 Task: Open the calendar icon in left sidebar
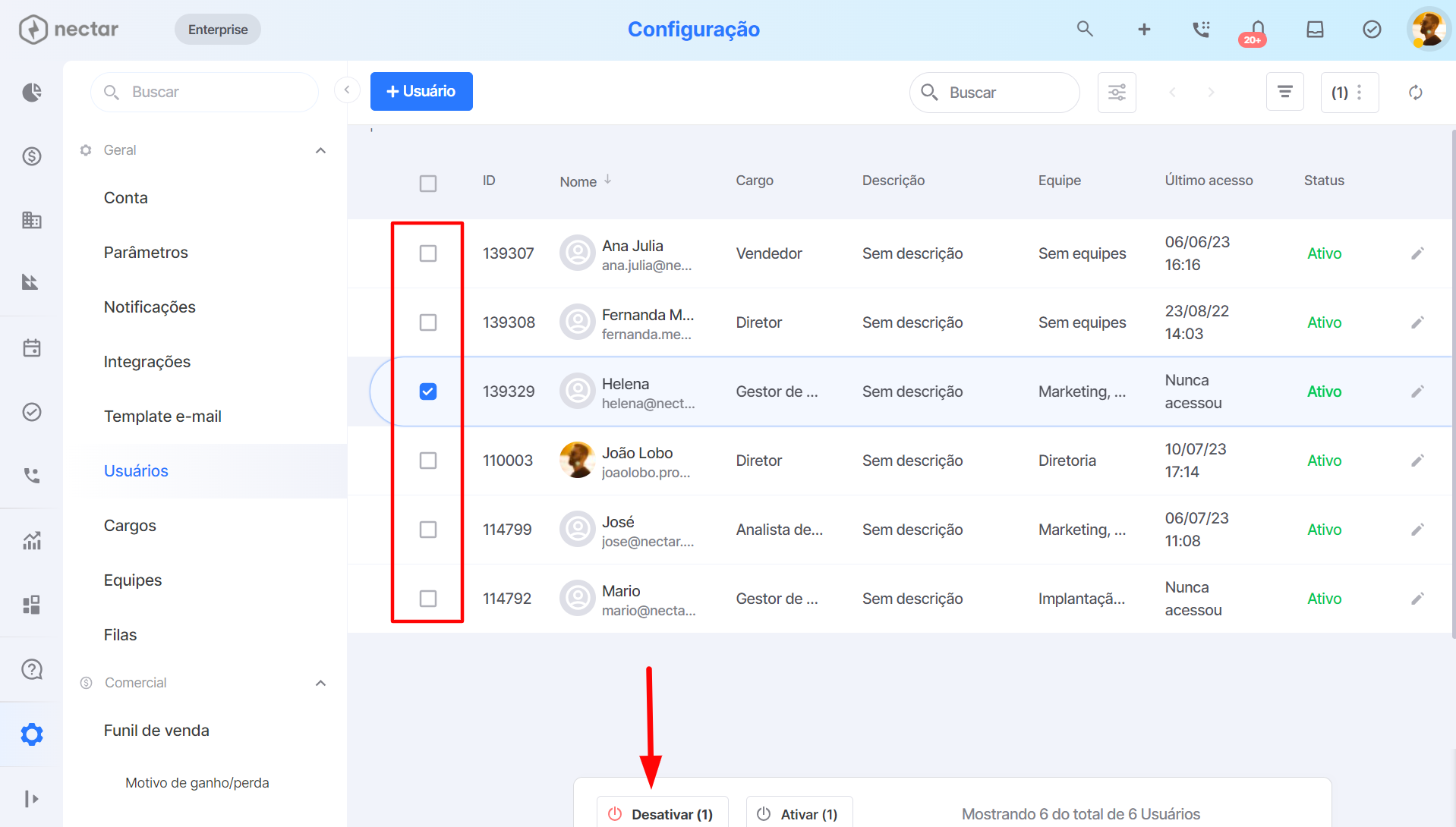[32, 348]
